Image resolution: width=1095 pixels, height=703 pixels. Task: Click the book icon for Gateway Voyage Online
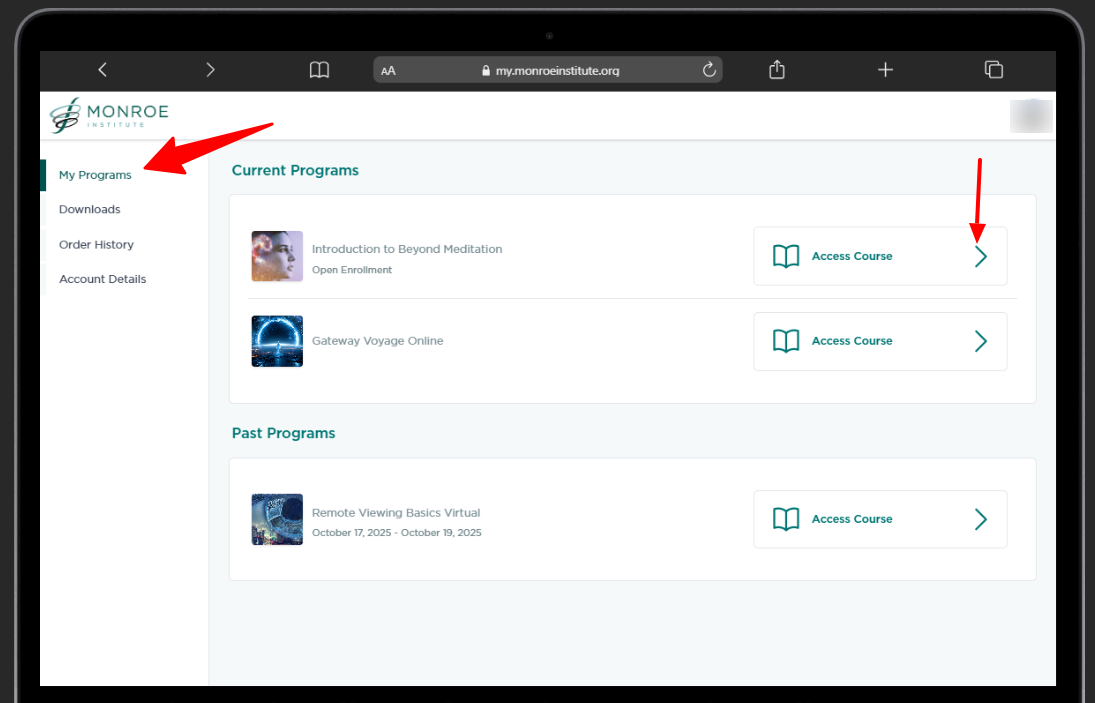(786, 341)
